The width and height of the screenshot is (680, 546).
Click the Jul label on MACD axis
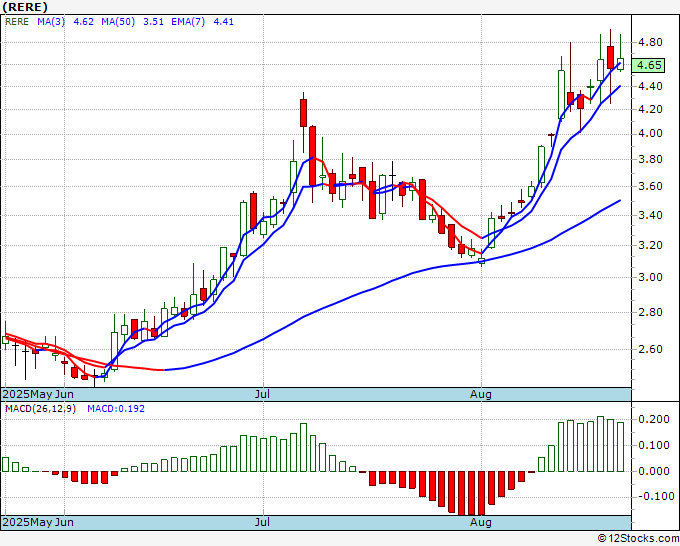tap(262, 522)
